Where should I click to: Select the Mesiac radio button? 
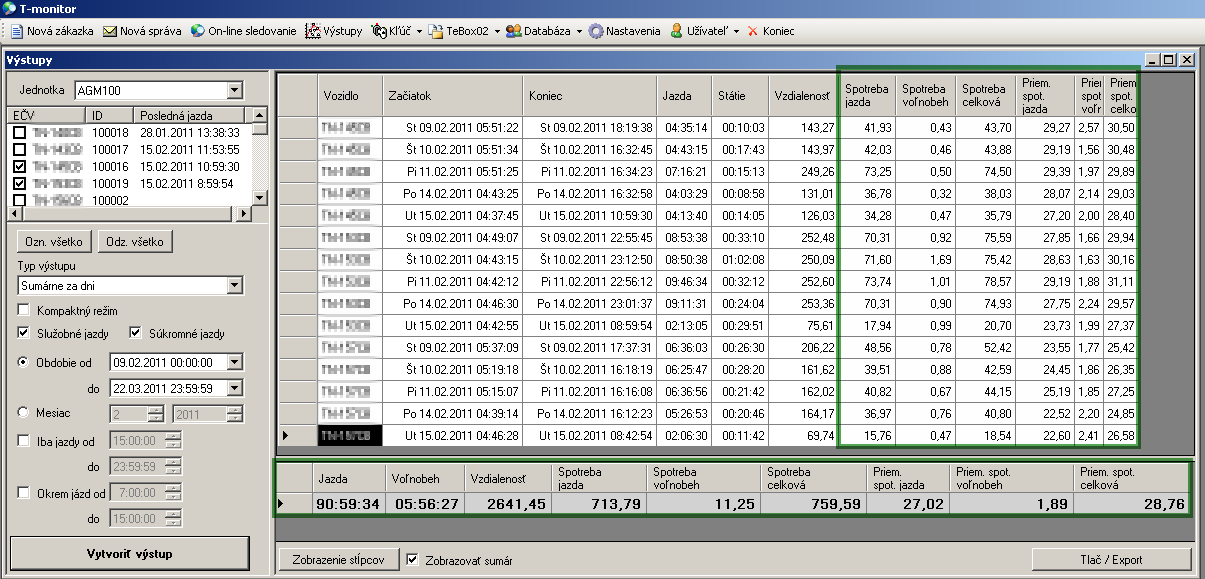pos(24,411)
